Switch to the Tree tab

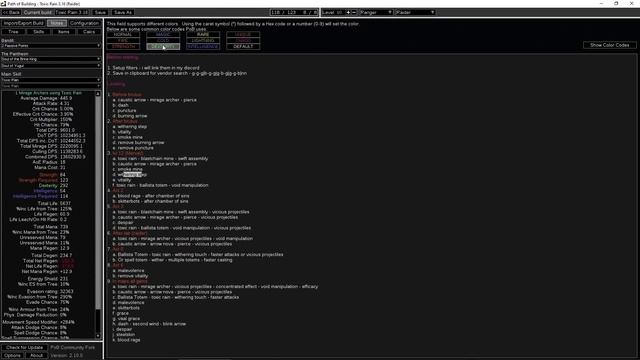pos(13,31)
